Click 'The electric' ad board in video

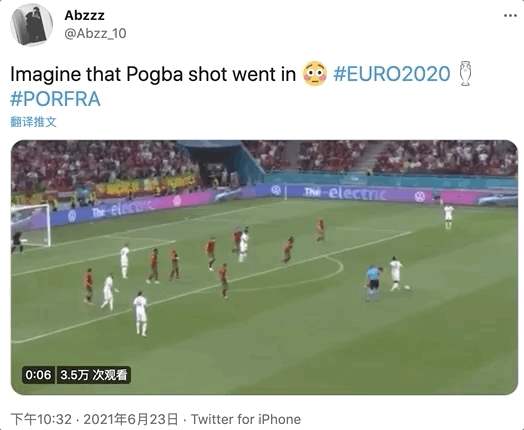tap(346, 193)
